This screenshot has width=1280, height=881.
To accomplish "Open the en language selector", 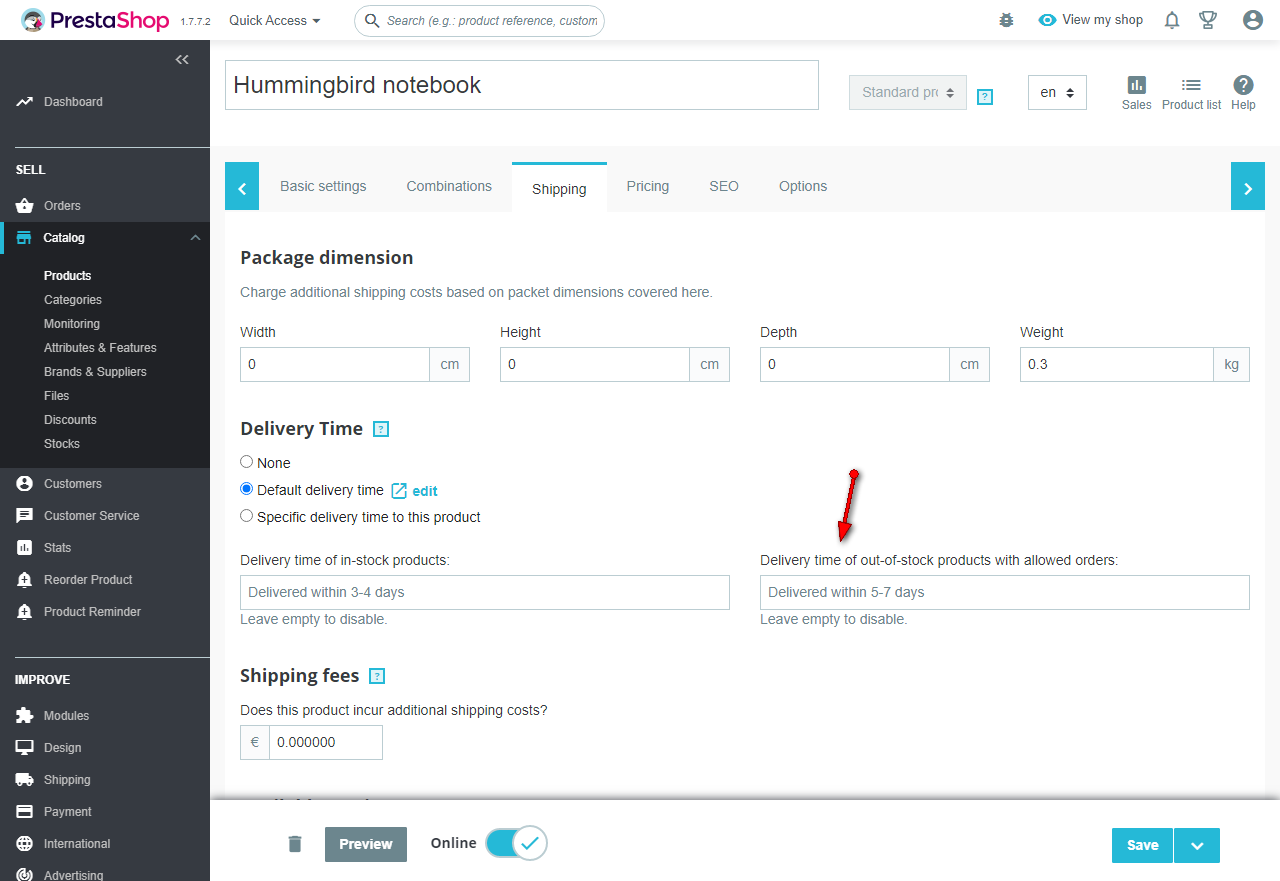I will [x=1057, y=92].
